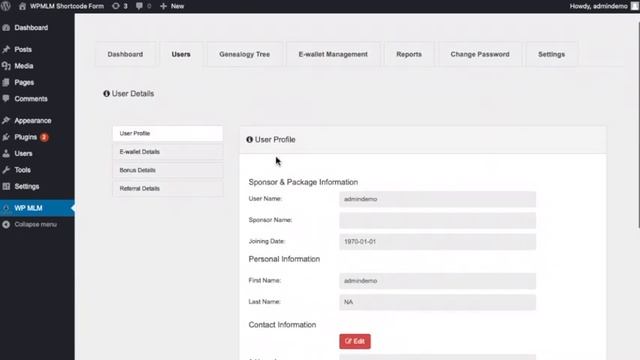Click Collapse menu link
The image size is (640, 360).
click(x=36, y=224)
